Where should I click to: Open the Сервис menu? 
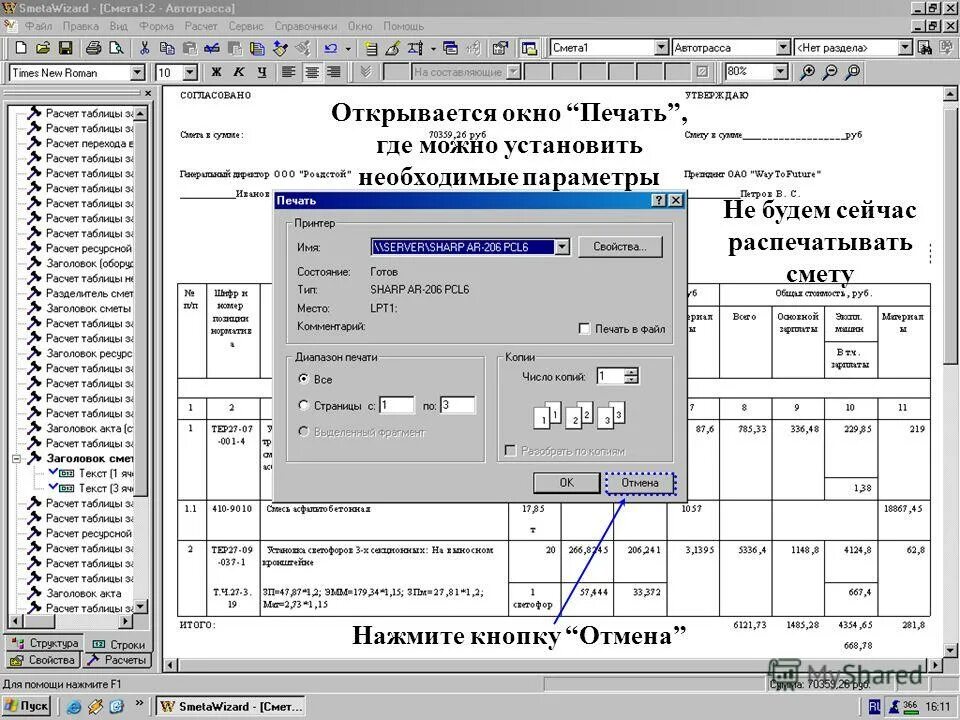[245, 27]
